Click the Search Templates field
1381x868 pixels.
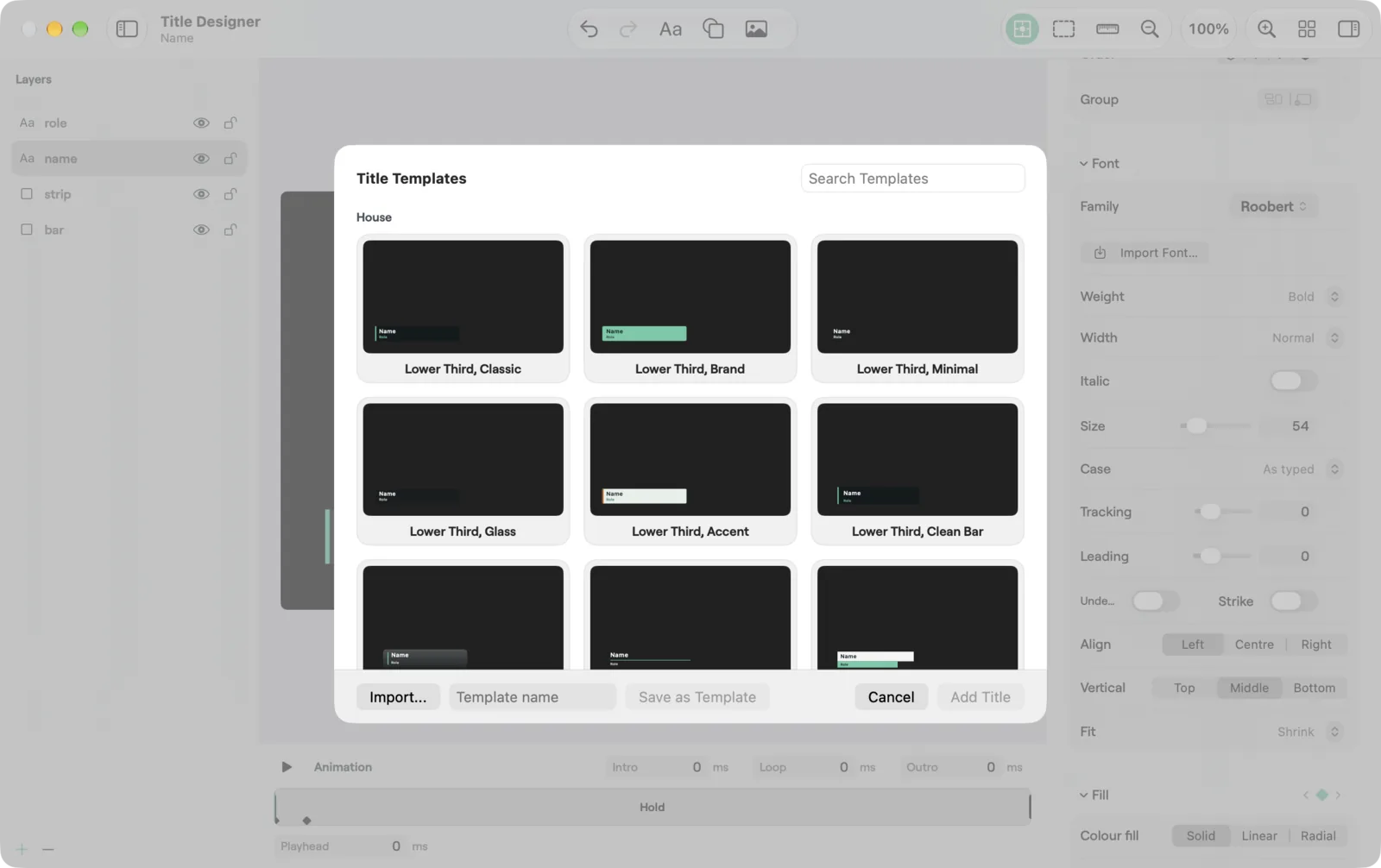(x=913, y=179)
